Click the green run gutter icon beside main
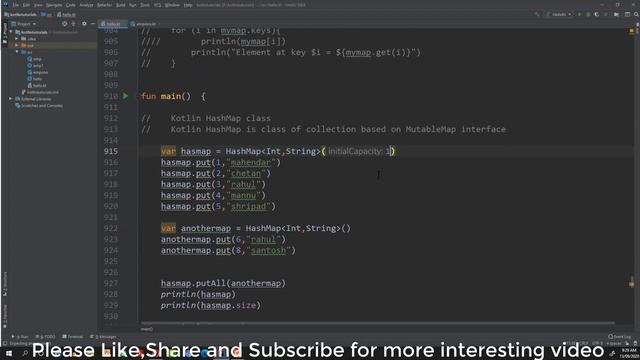Image resolution: width=640 pixels, height=360 pixels. click(x=126, y=96)
